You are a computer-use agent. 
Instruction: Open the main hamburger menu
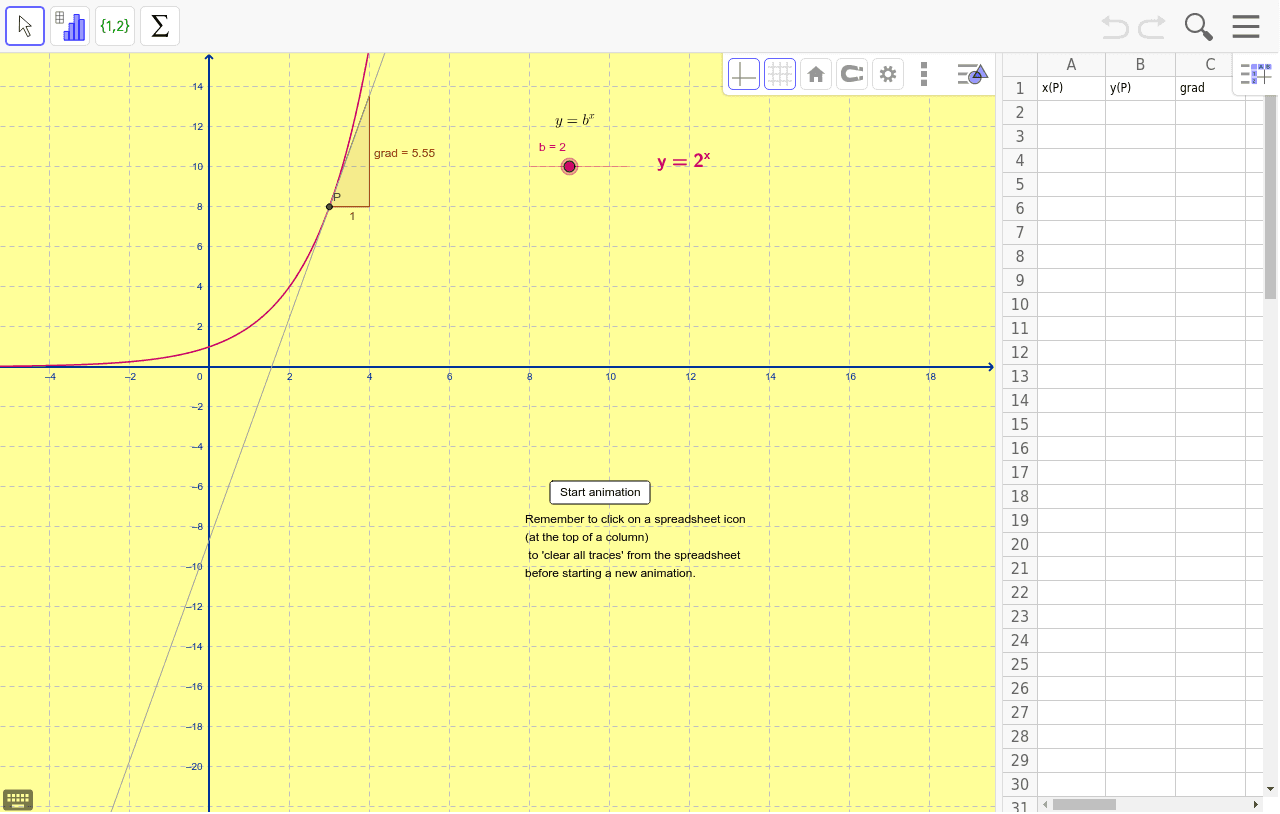pos(1246,26)
